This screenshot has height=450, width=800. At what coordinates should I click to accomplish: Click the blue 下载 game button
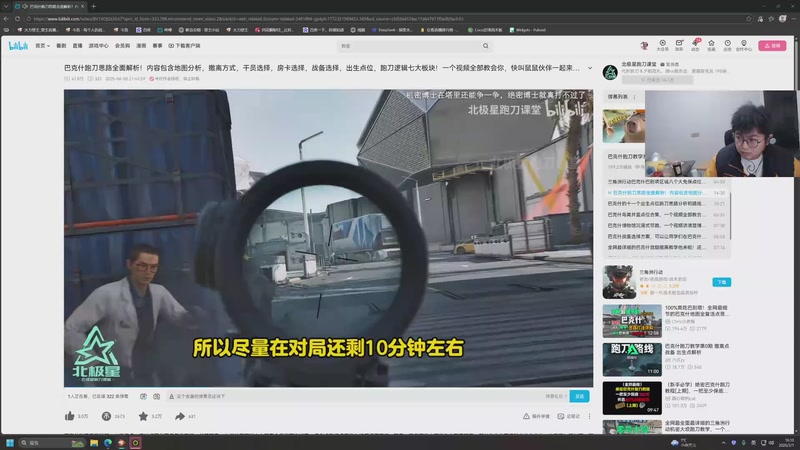click(x=721, y=282)
